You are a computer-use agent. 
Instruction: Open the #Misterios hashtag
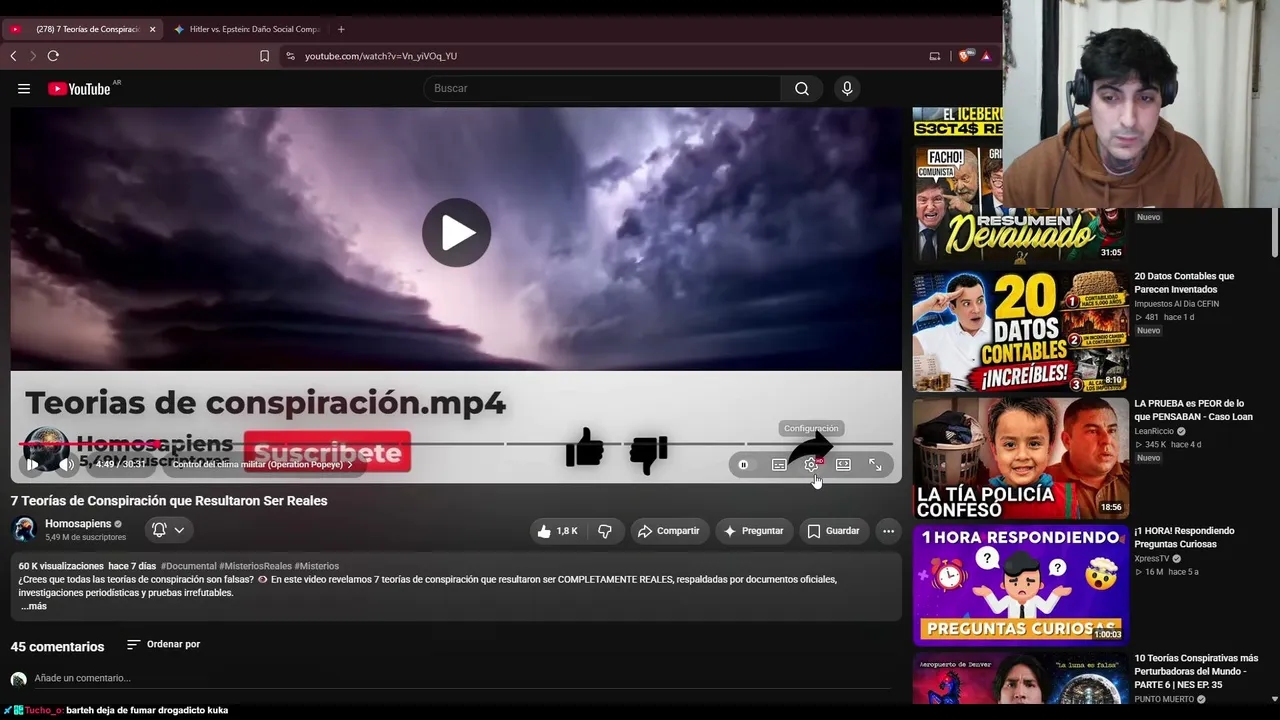[317, 566]
